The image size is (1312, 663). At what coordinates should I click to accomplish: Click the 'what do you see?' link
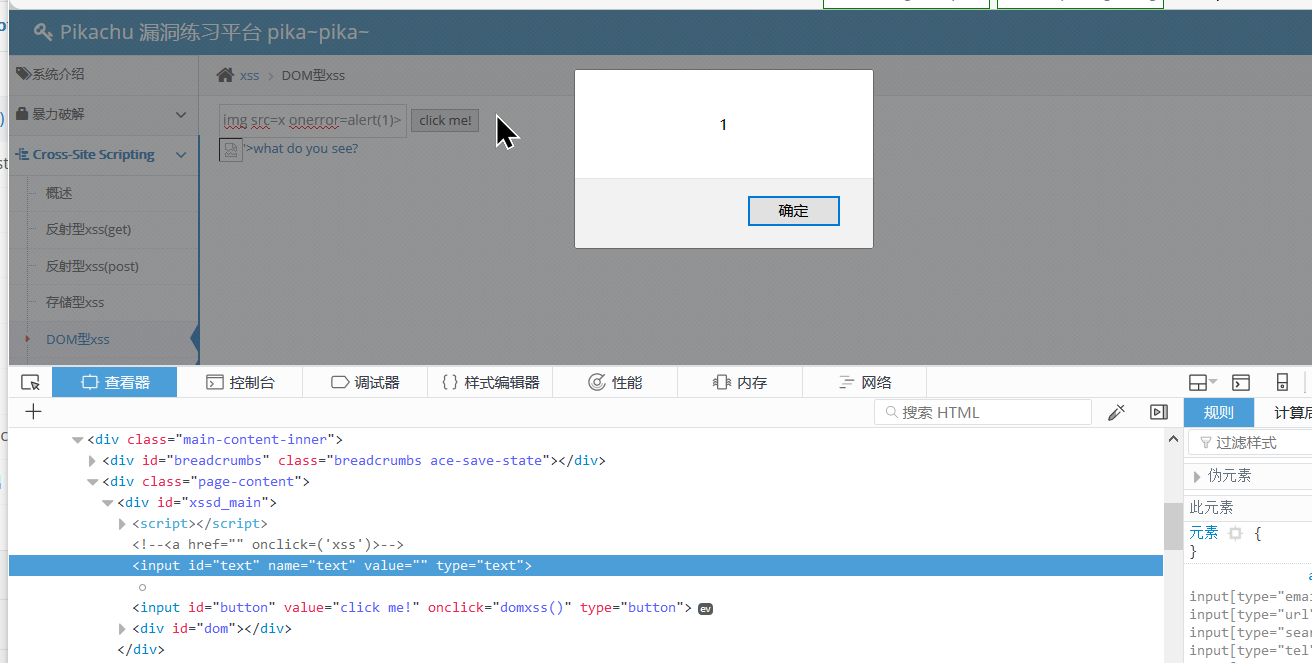click(x=306, y=148)
